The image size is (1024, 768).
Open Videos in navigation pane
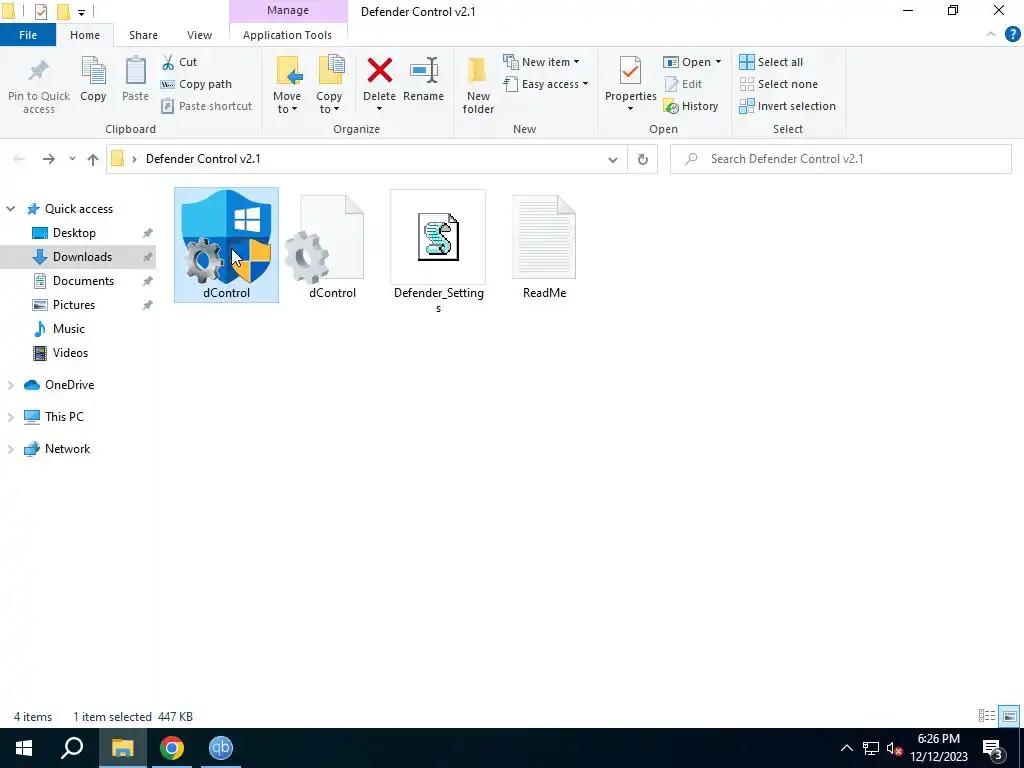[70, 353]
